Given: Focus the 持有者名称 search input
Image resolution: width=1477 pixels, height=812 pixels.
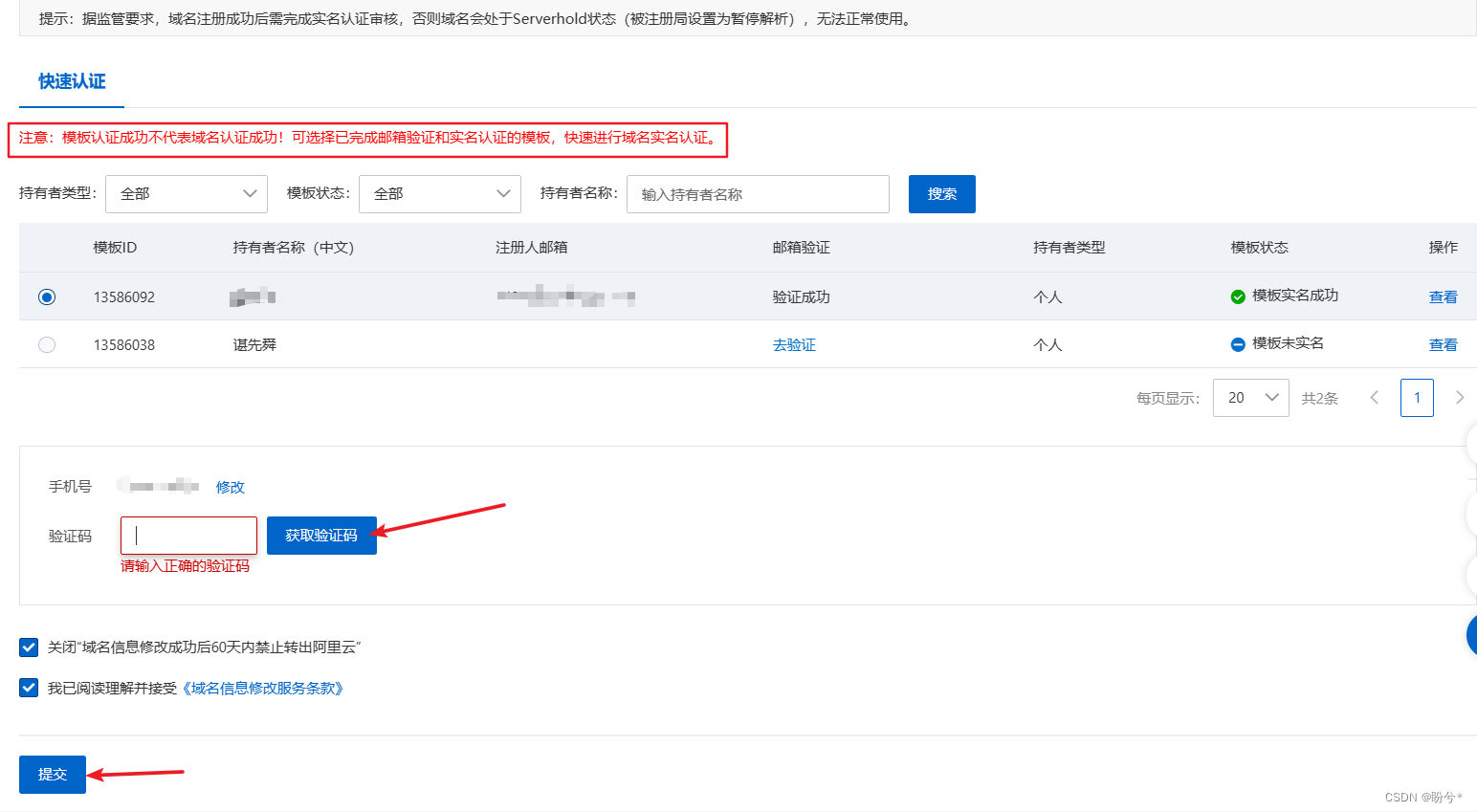Looking at the screenshot, I should [758, 194].
